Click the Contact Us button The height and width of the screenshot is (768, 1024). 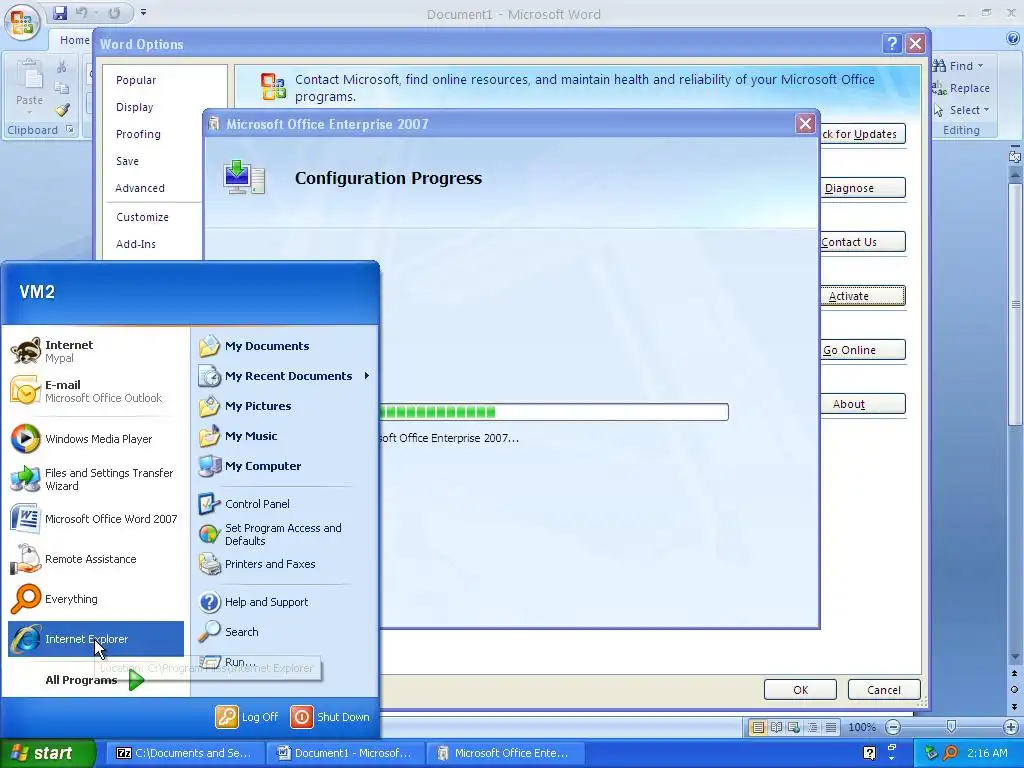tap(863, 242)
